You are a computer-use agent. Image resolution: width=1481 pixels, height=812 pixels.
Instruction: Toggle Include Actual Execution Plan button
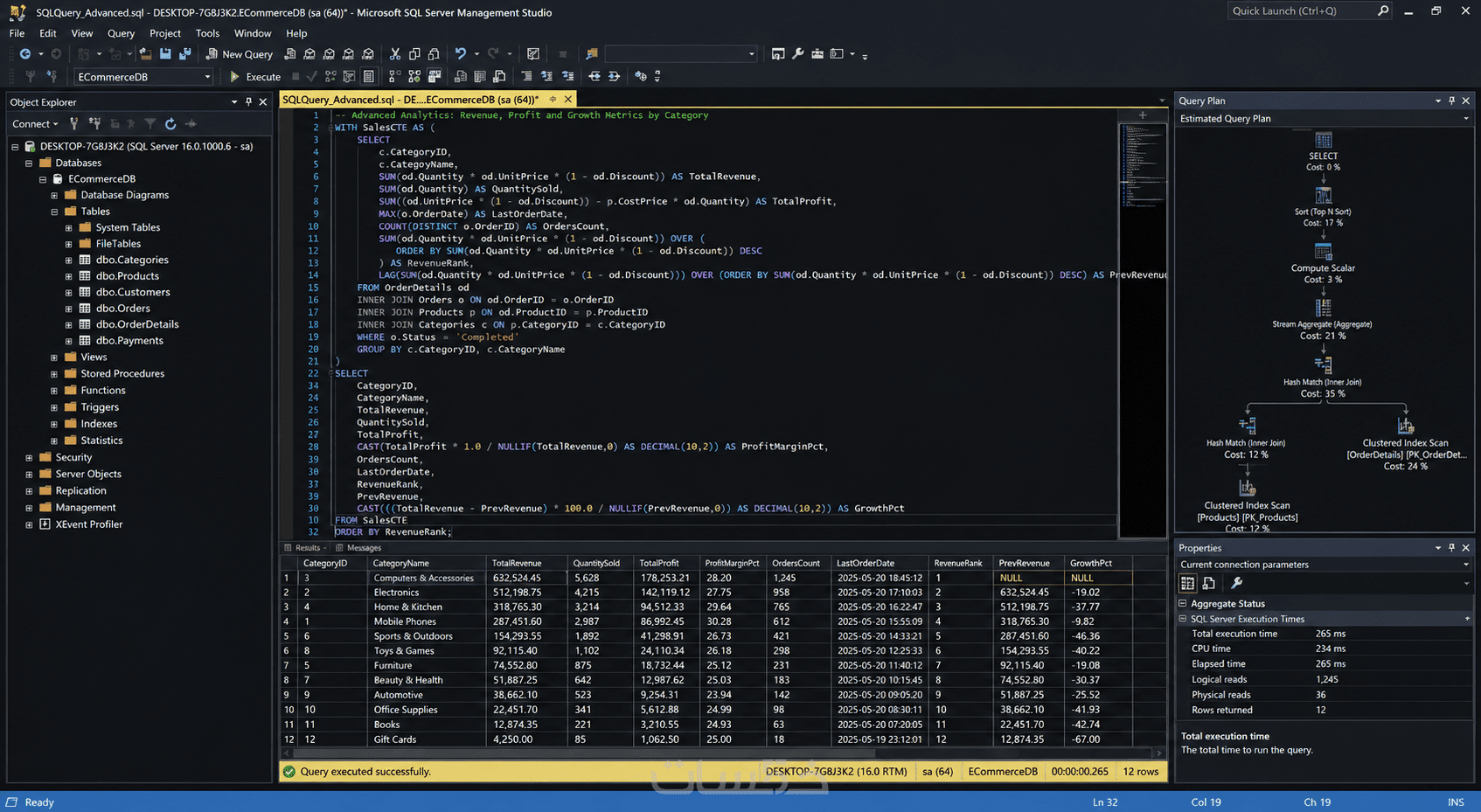click(394, 77)
